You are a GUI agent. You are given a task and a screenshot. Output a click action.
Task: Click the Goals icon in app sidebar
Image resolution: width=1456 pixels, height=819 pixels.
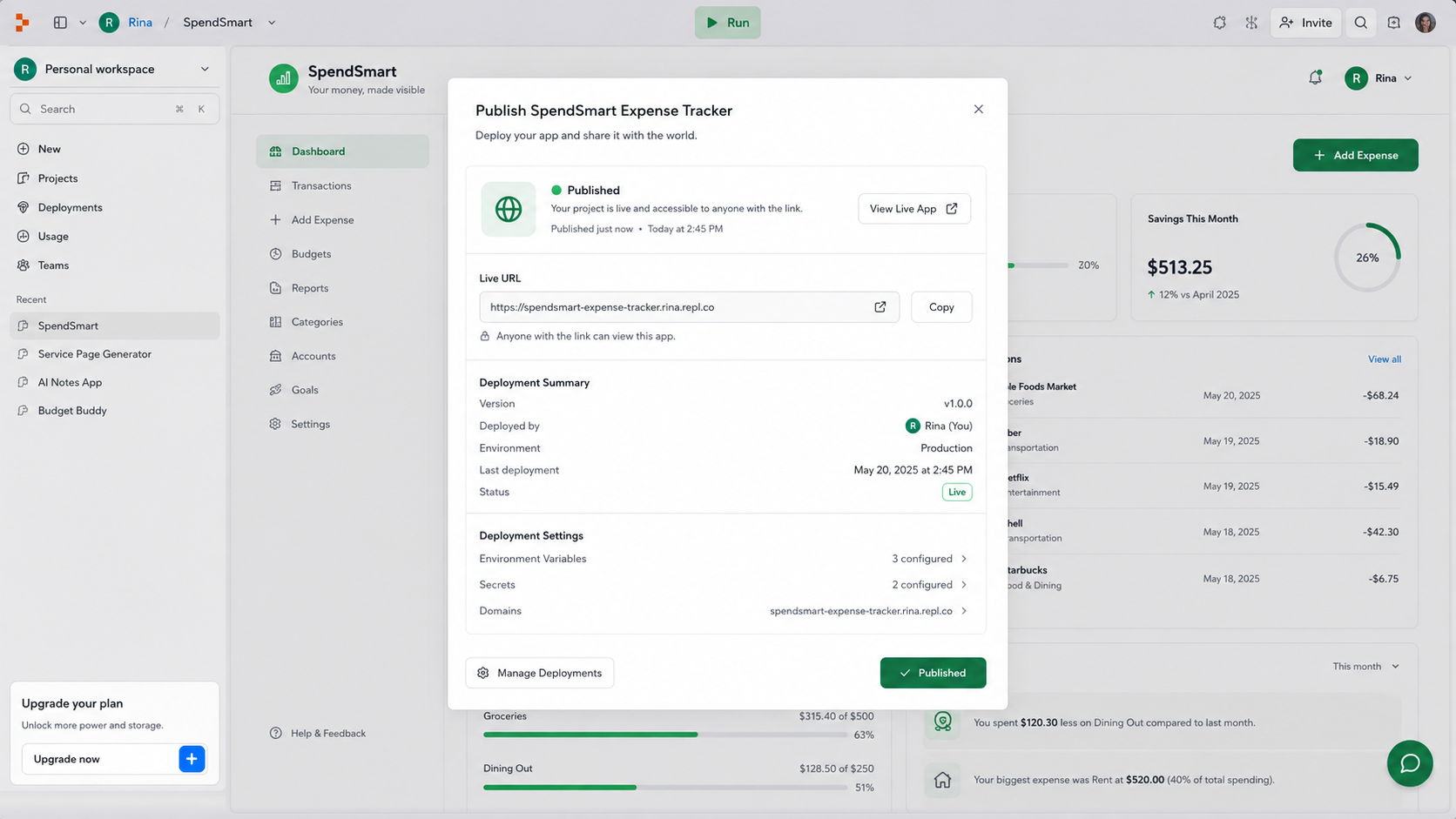pyautogui.click(x=275, y=390)
